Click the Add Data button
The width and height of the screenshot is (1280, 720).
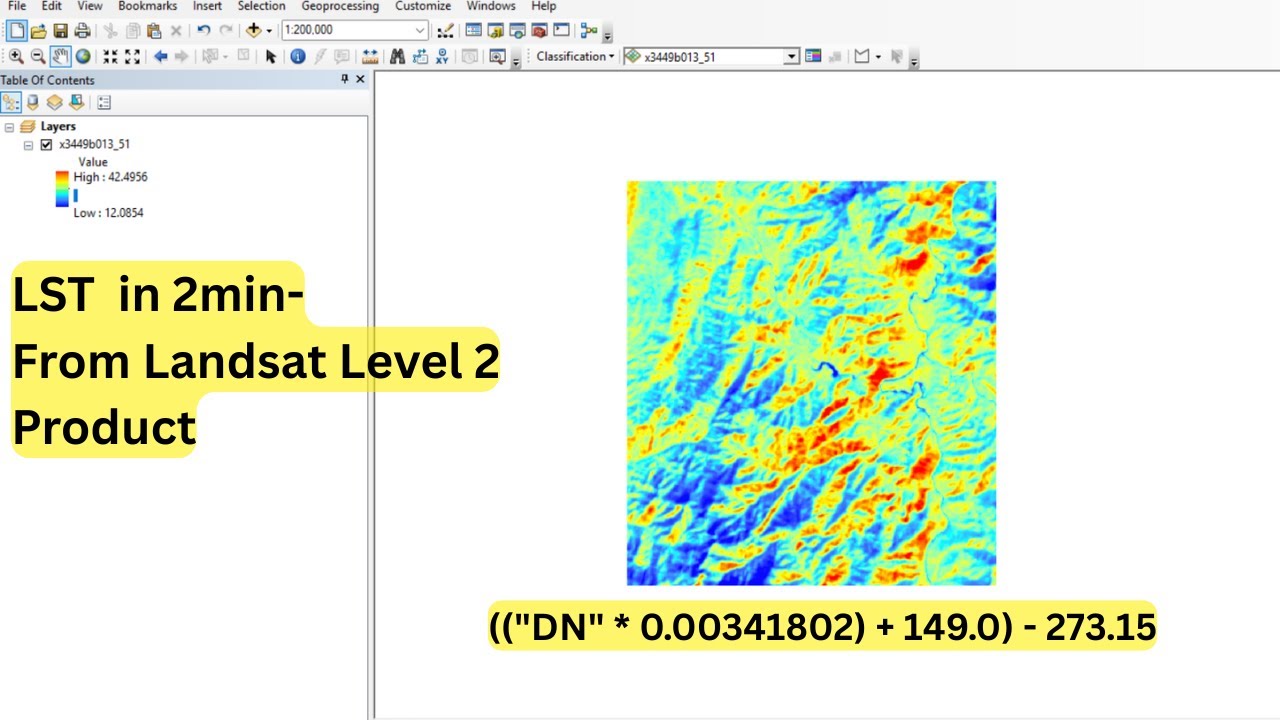(254, 31)
